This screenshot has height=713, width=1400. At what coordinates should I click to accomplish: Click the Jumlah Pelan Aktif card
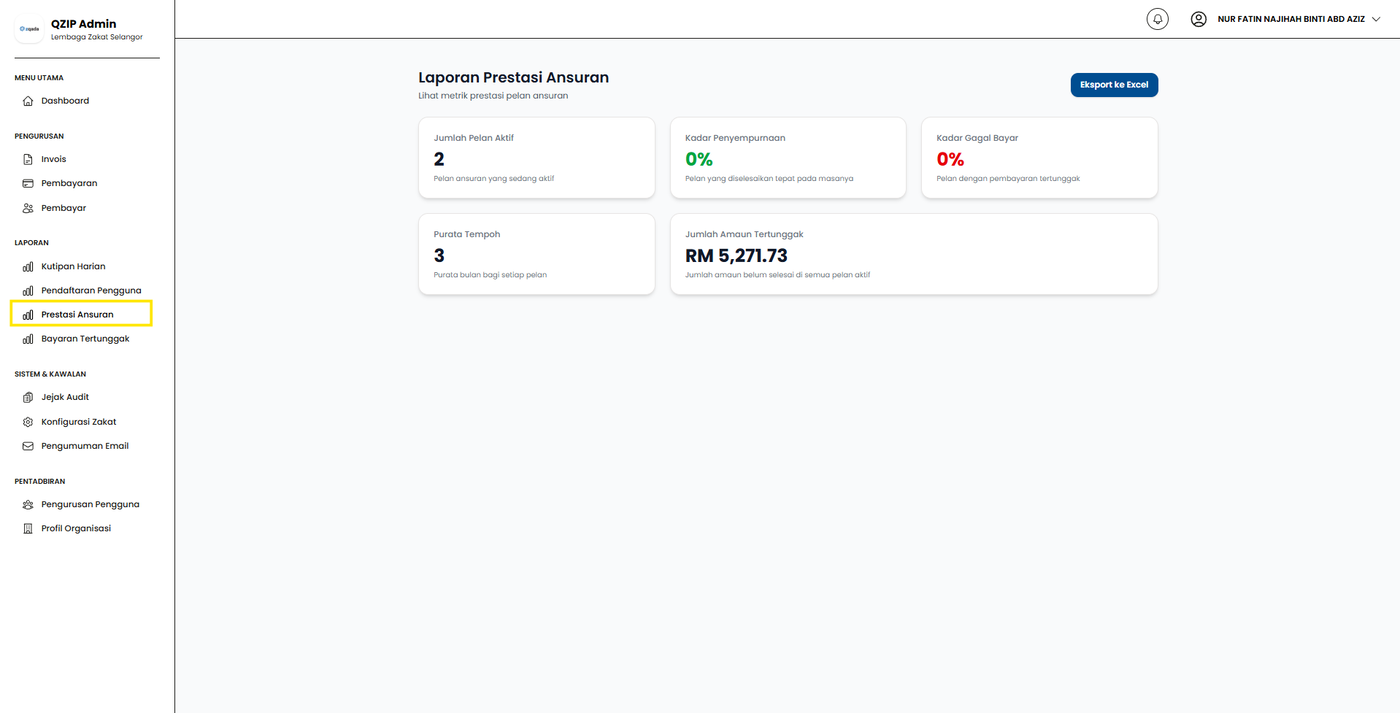tap(536, 158)
